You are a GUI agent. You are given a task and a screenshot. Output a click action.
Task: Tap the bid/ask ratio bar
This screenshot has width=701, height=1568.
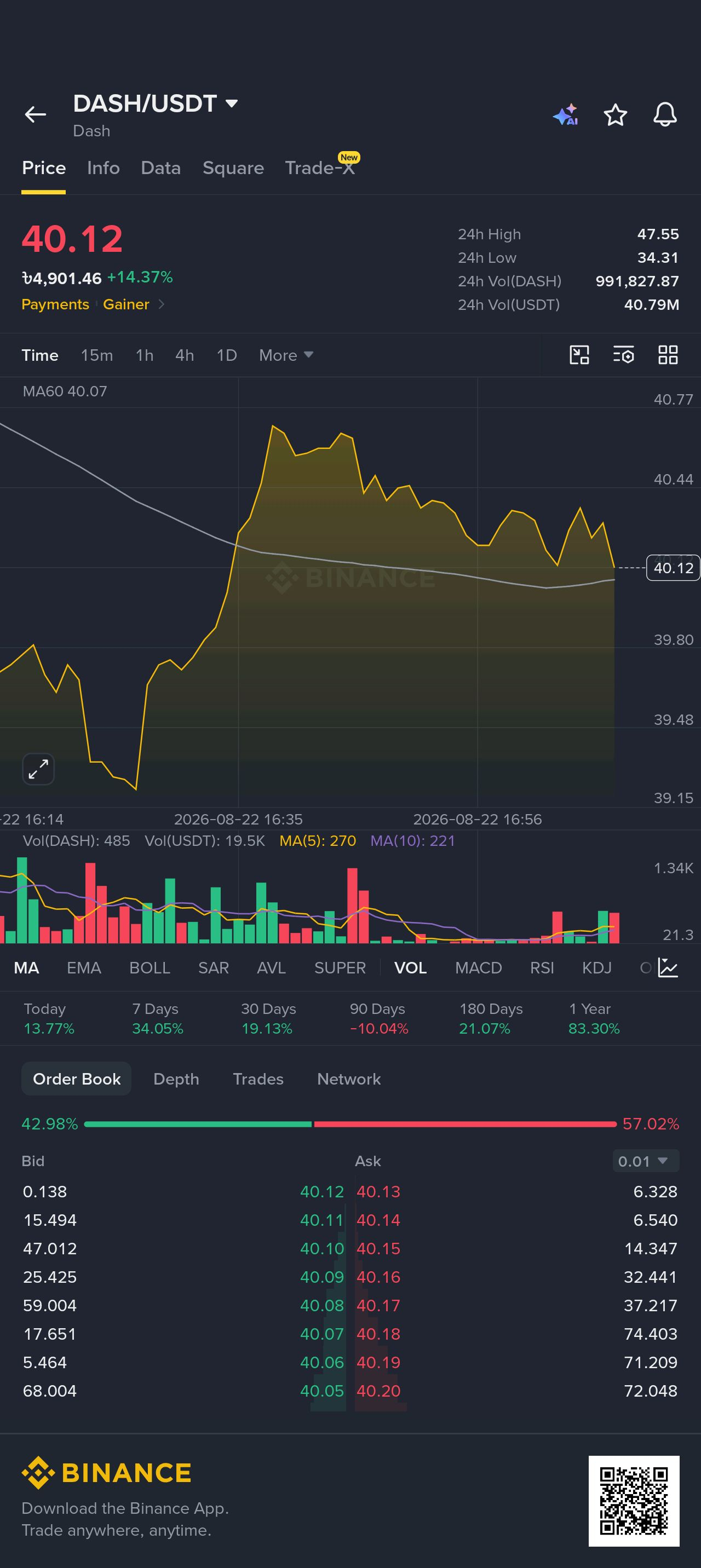[350, 1123]
